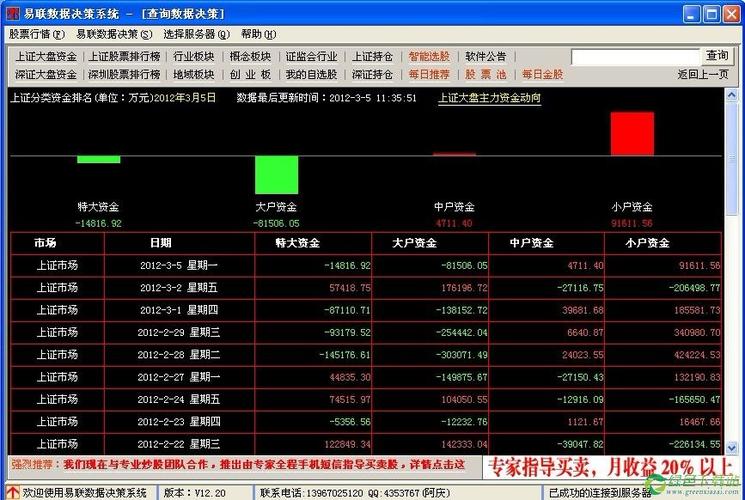Click the green 大户资金 bar
Screen dimensions: 745x500
tap(277, 175)
